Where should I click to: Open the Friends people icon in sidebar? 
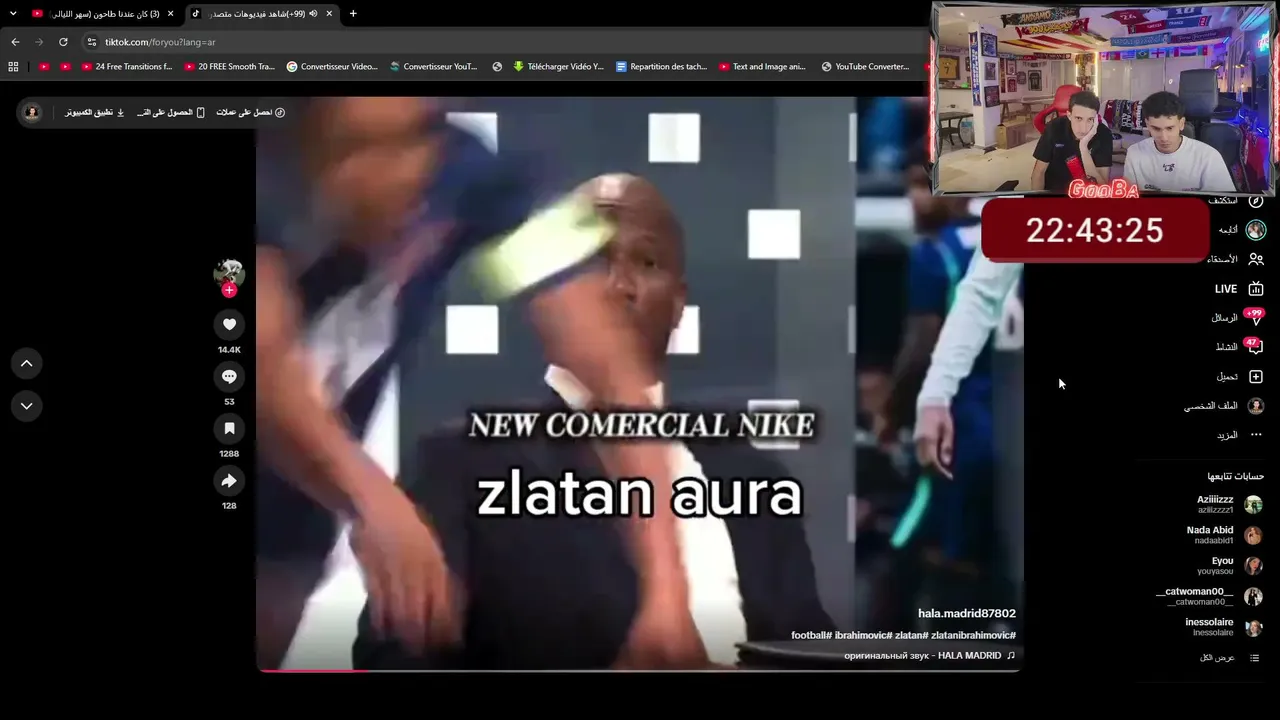click(x=1256, y=259)
